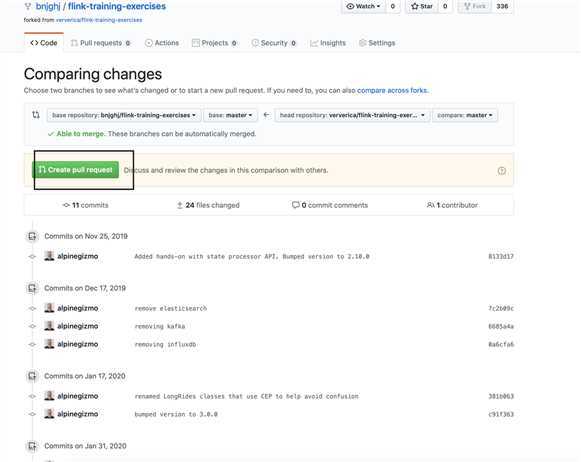Open the Code tab
This screenshot has width=581, height=462.
[x=44, y=43]
